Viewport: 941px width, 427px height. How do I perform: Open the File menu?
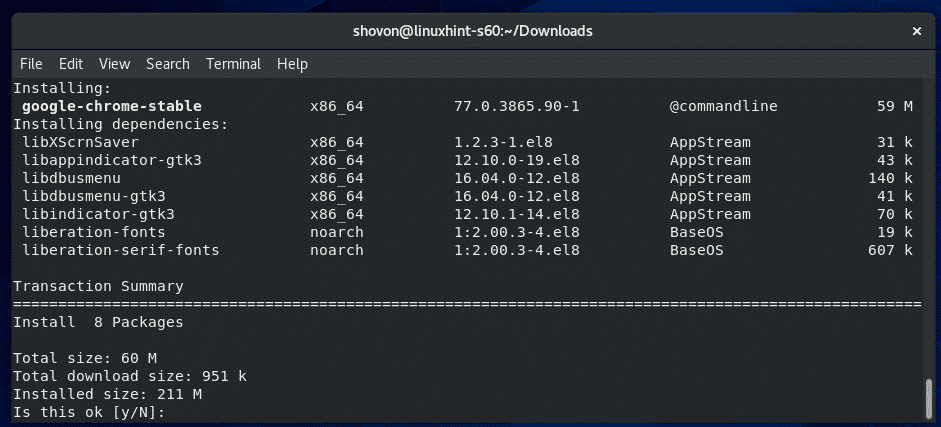click(31, 64)
